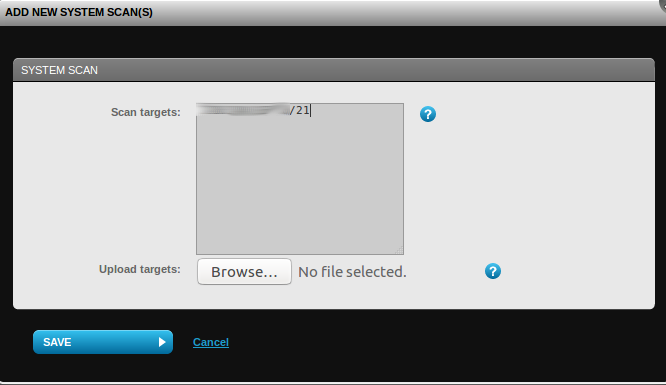Viewport: 666px width, 385px height.
Task: Click the "No file selected." text
Action: [x=352, y=272]
